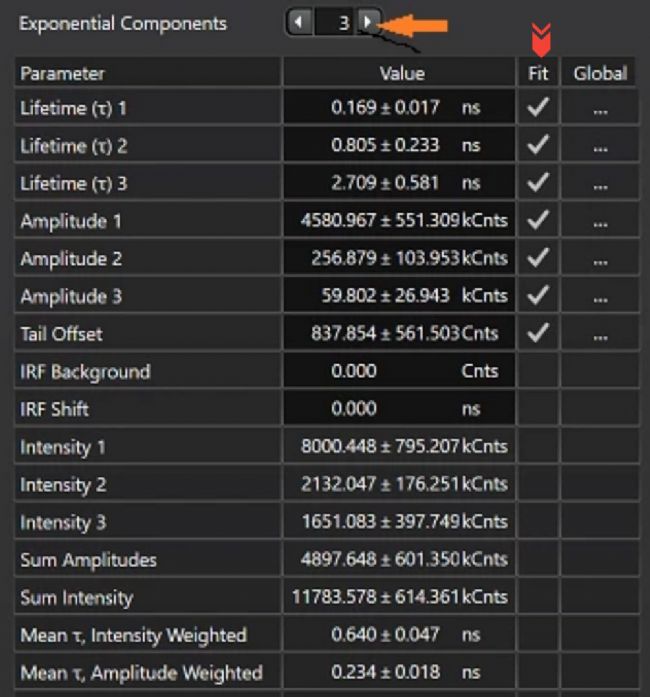650x697 pixels.
Task: Click Global ellipsis for Amplitude 1
Action: pos(600,221)
